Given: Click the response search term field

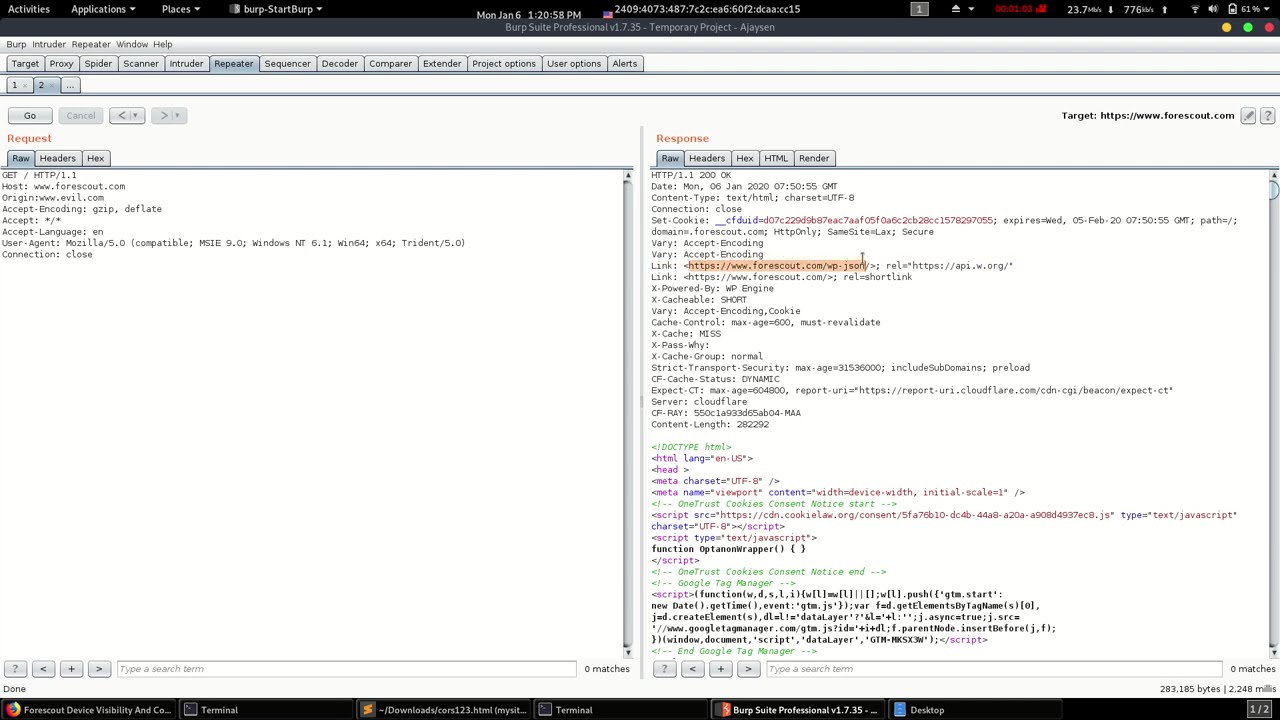Looking at the screenshot, I should coord(994,669).
